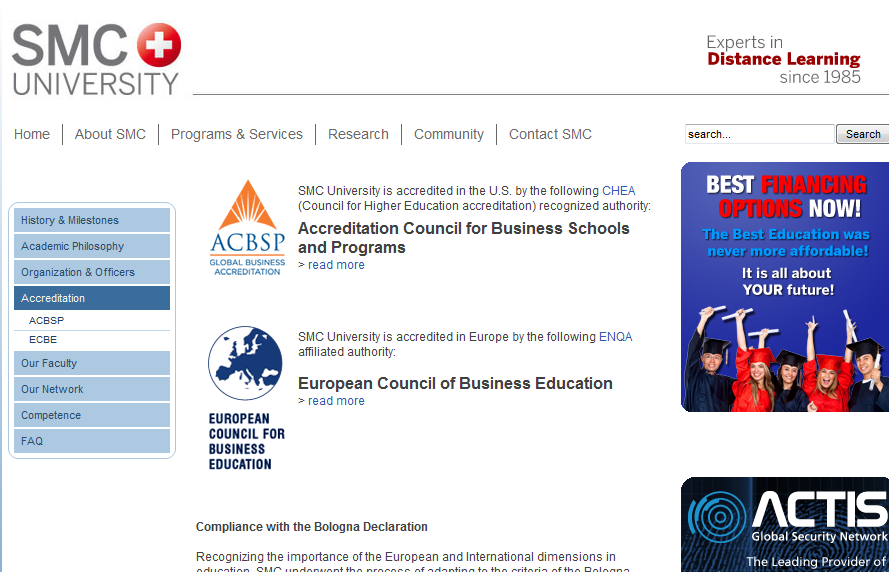Open the ACTIS Global Security Network banner
889x572 pixels.
(x=785, y=524)
